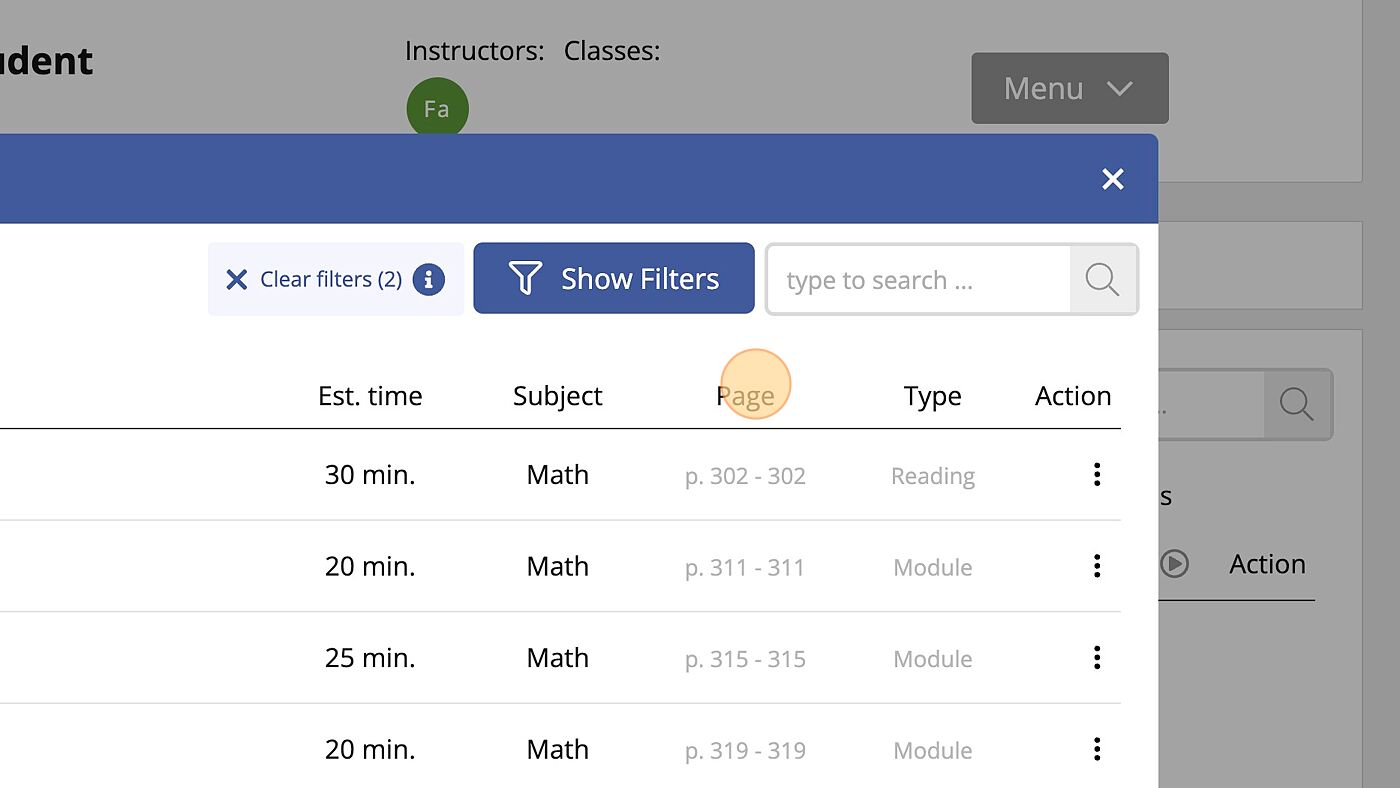Click the Fa instructor avatar
This screenshot has width=1400, height=788.
click(437, 108)
